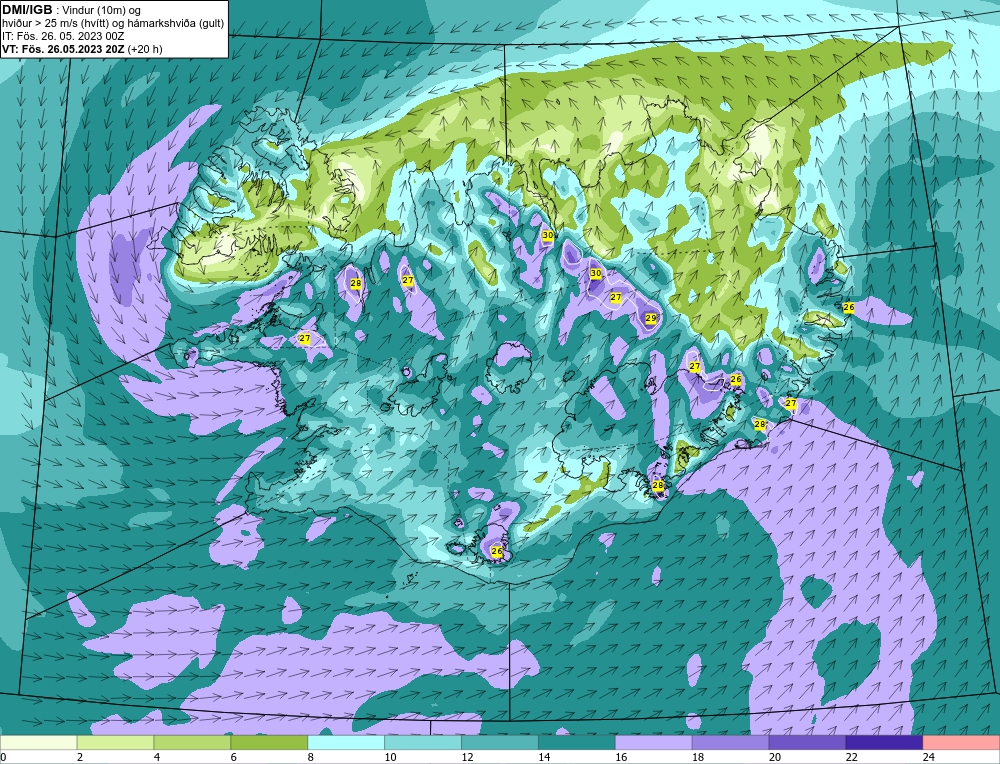The width and height of the screenshot is (1000, 764).
Task: Click the legend scale value '24'
Action: tap(929, 757)
